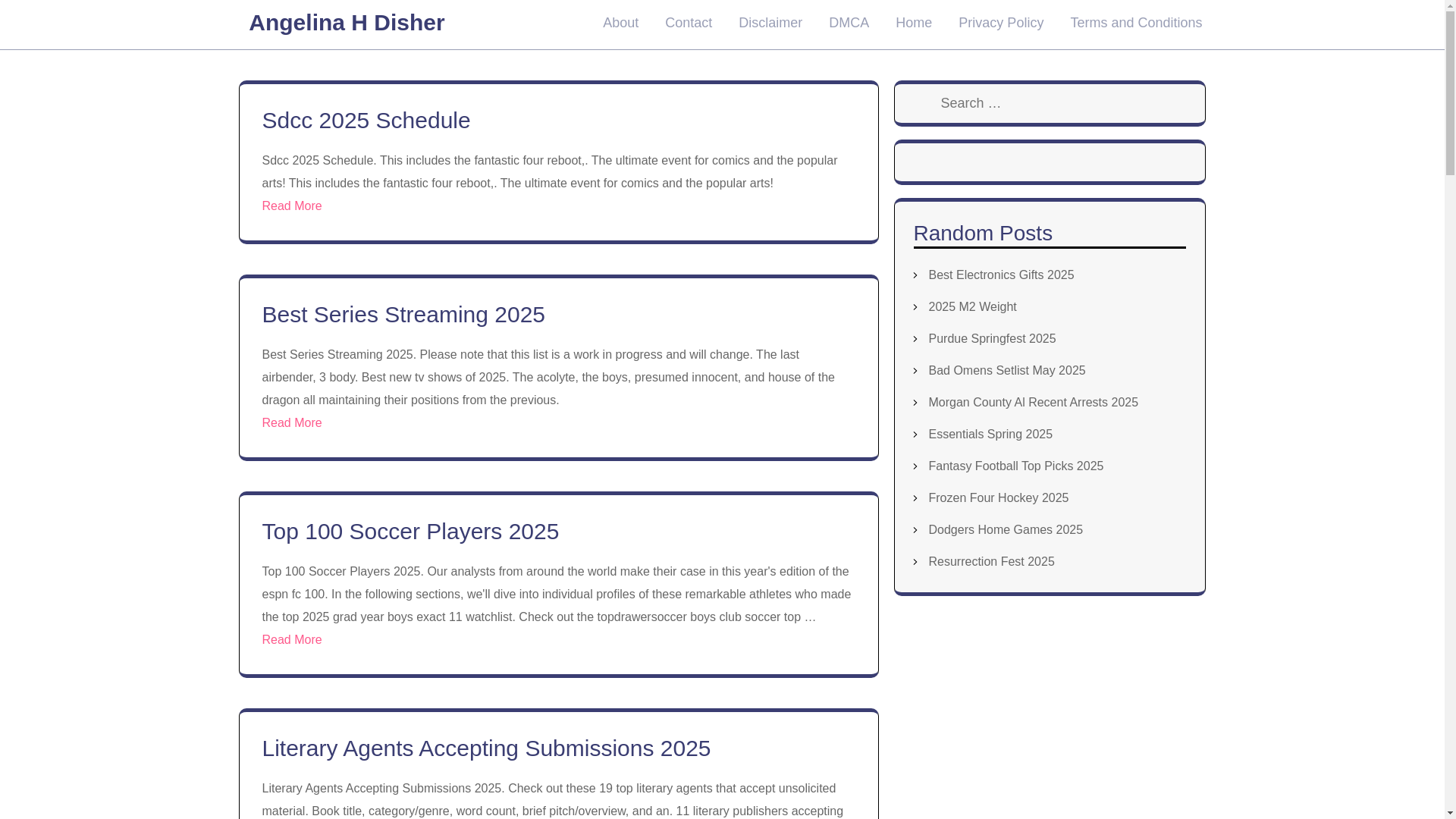Screen dimensions: 1456x819
Task: Open Literary Agents Accepting Submissions 2025 title
Action: [x=486, y=748]
